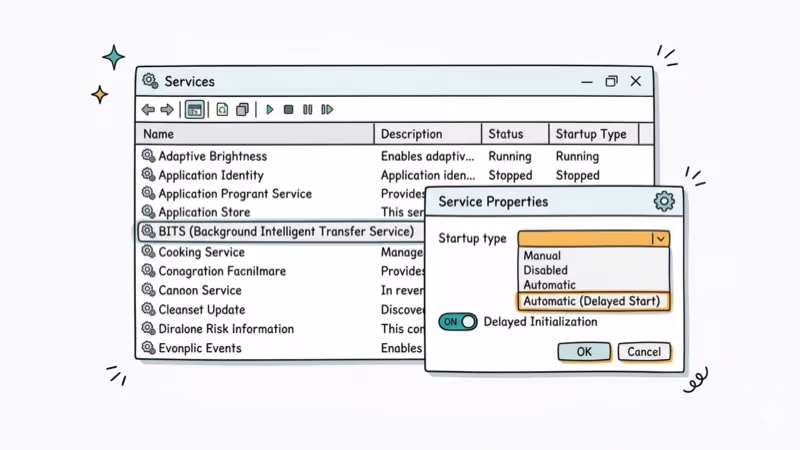Viewport: 800px width, 450px height.
Task: Click the Cooking Service gear icon
Action: (x=148, y=252)
